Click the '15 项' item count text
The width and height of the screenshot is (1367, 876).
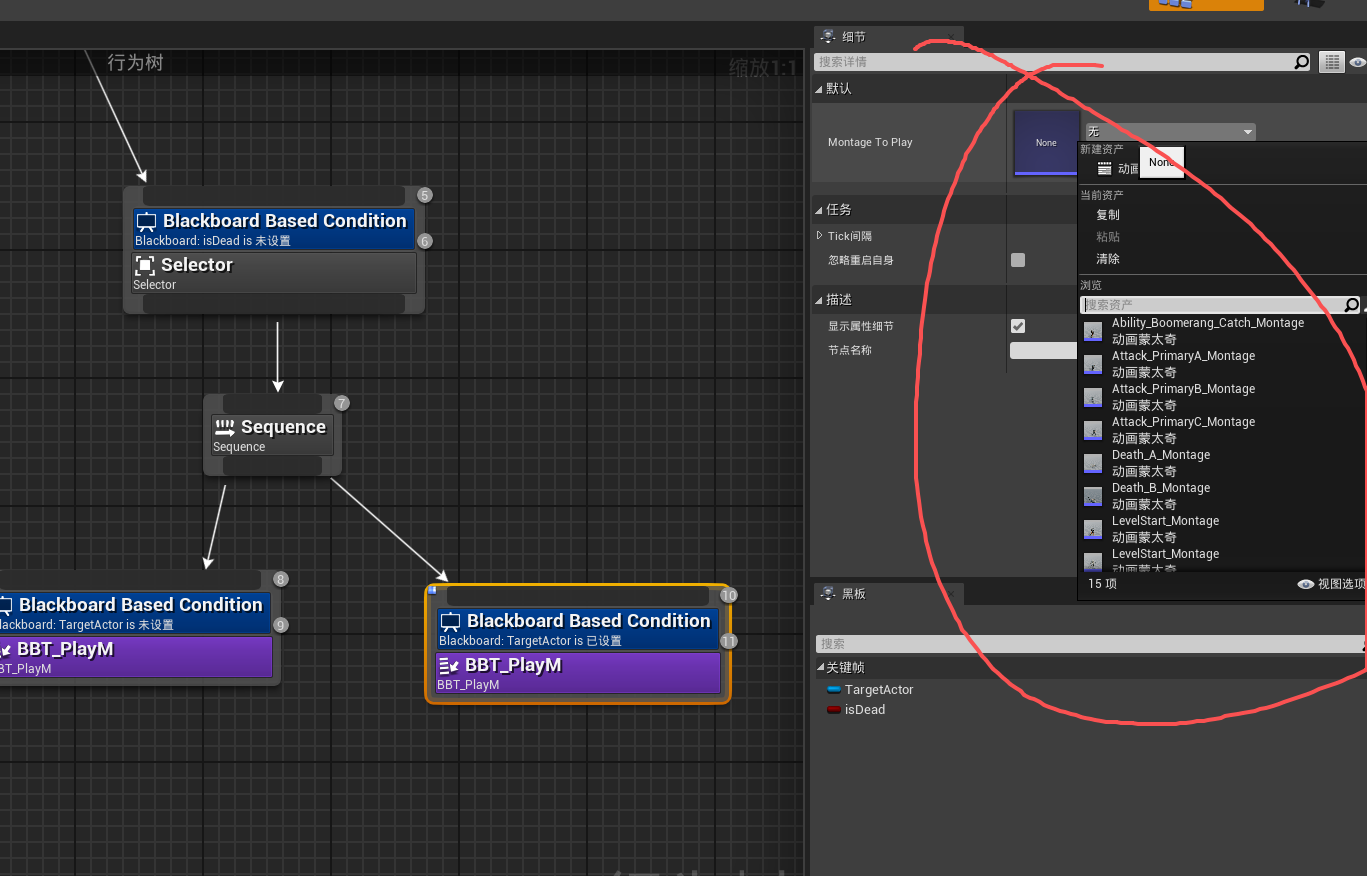click(x=1102, y=584)
